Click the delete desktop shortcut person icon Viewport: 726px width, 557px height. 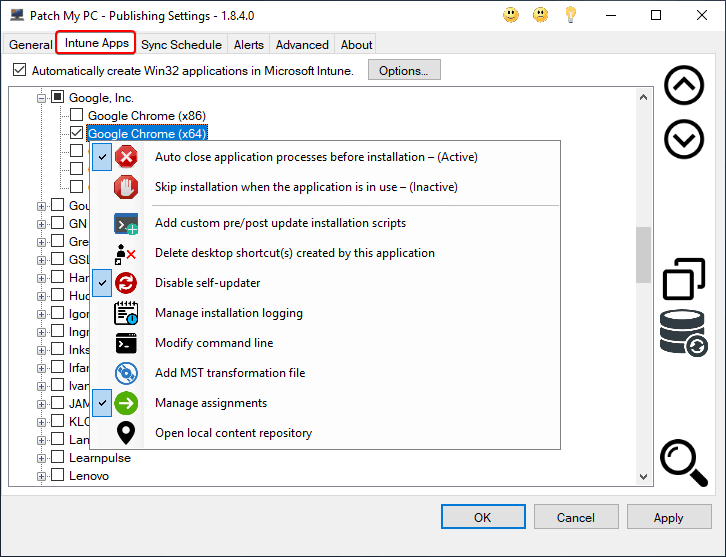125,254
